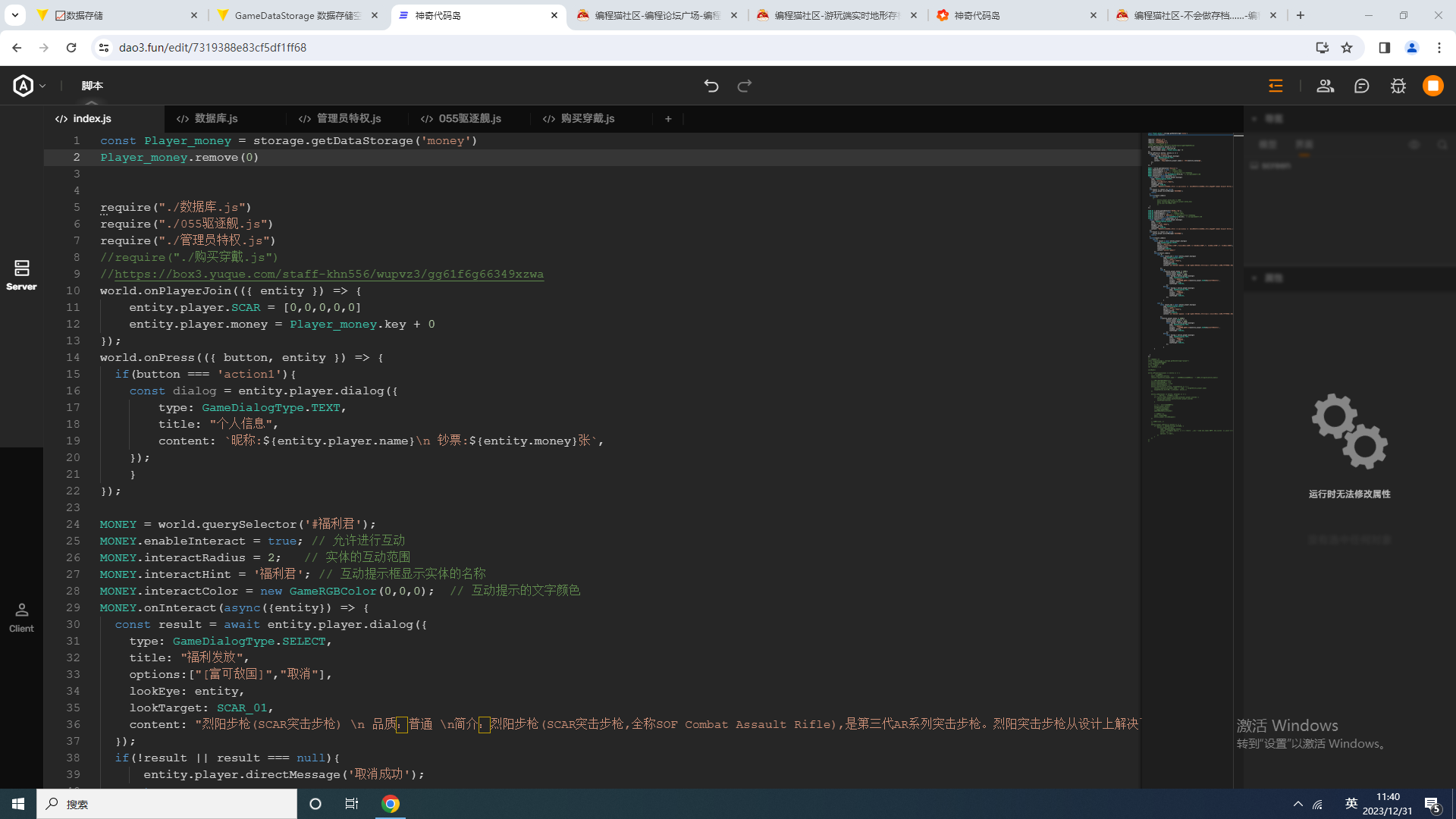Switch to 编程猫社区-游玩端实时地形 browser tab
1456x819 pixels.
click(x=836, y=15)
